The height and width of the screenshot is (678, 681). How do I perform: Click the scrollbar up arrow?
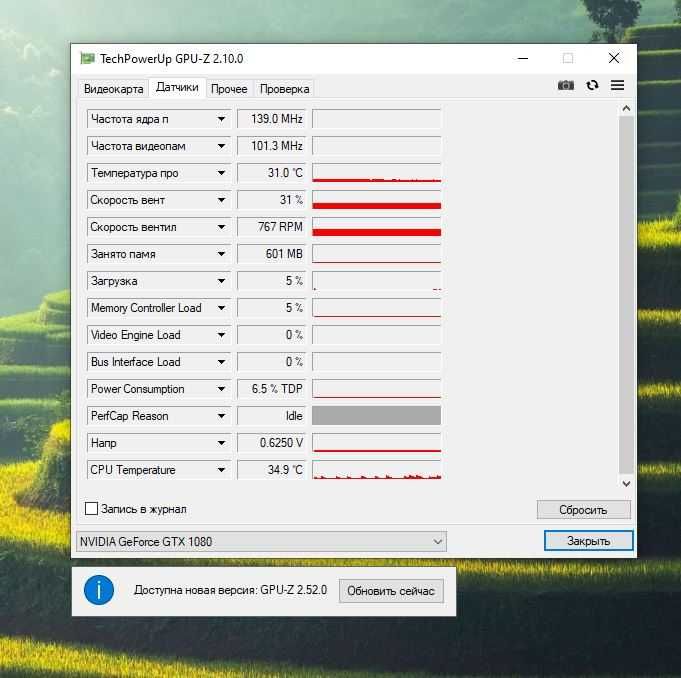pos(626,109)
